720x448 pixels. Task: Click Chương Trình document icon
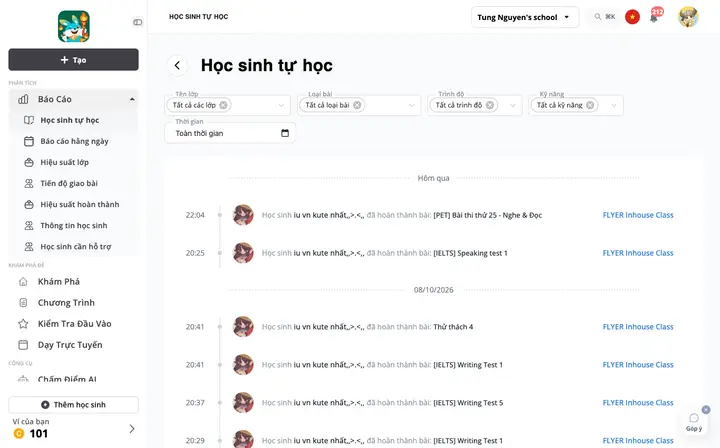[23, 303]
